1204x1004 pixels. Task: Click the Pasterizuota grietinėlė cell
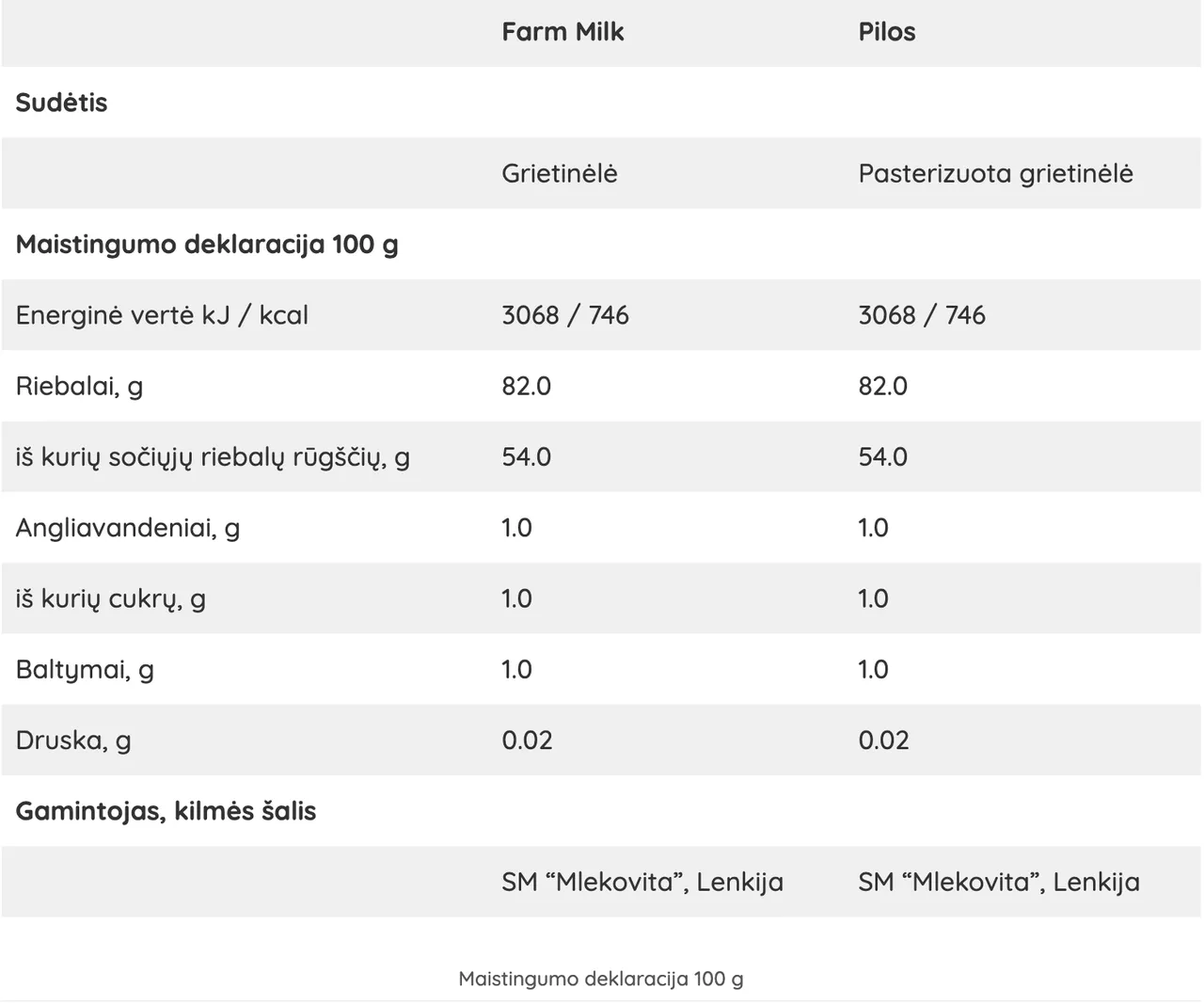point(995,173)
